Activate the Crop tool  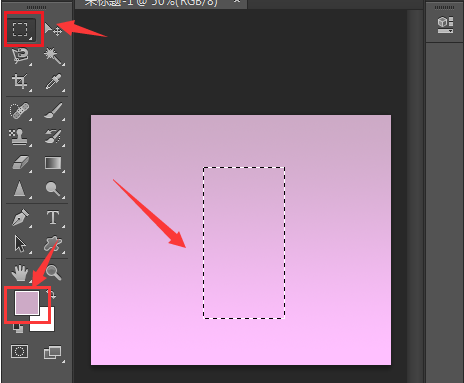click(x=20, y=82)
